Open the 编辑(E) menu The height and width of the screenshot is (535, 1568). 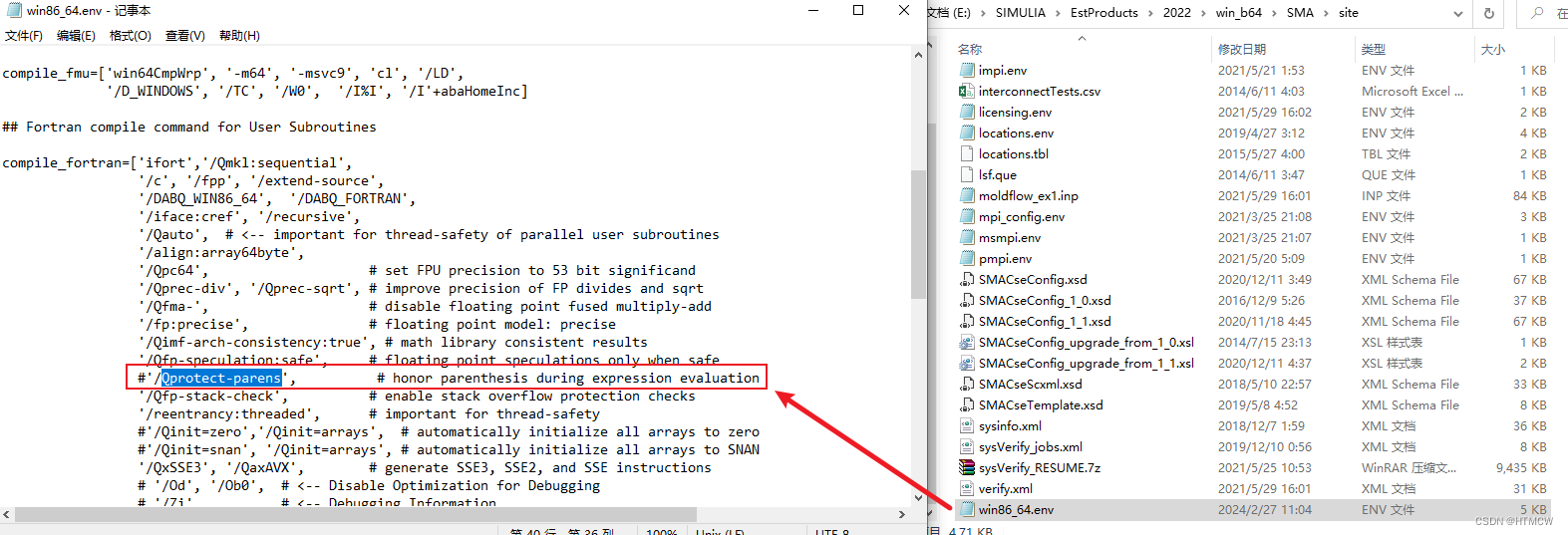[76, 36]
